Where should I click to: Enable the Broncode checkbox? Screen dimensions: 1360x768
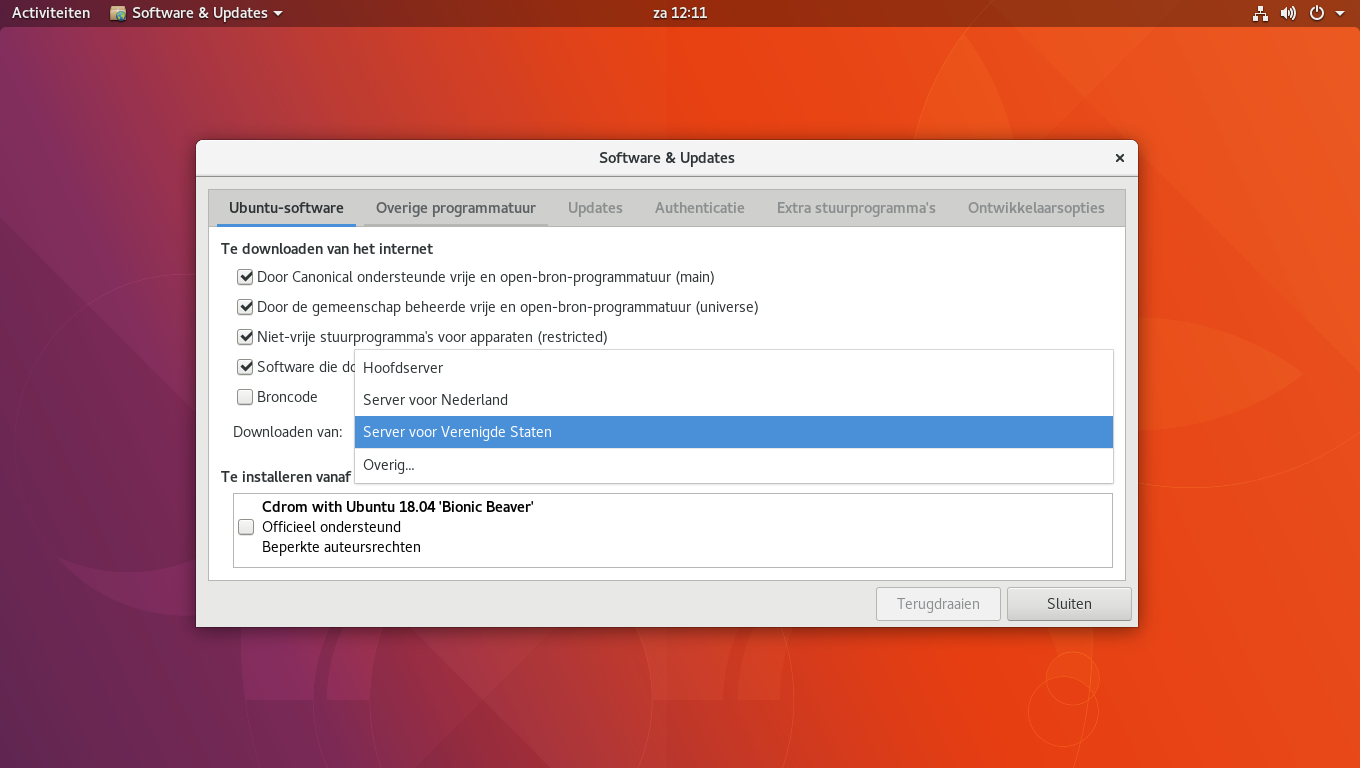click(245, 397)
